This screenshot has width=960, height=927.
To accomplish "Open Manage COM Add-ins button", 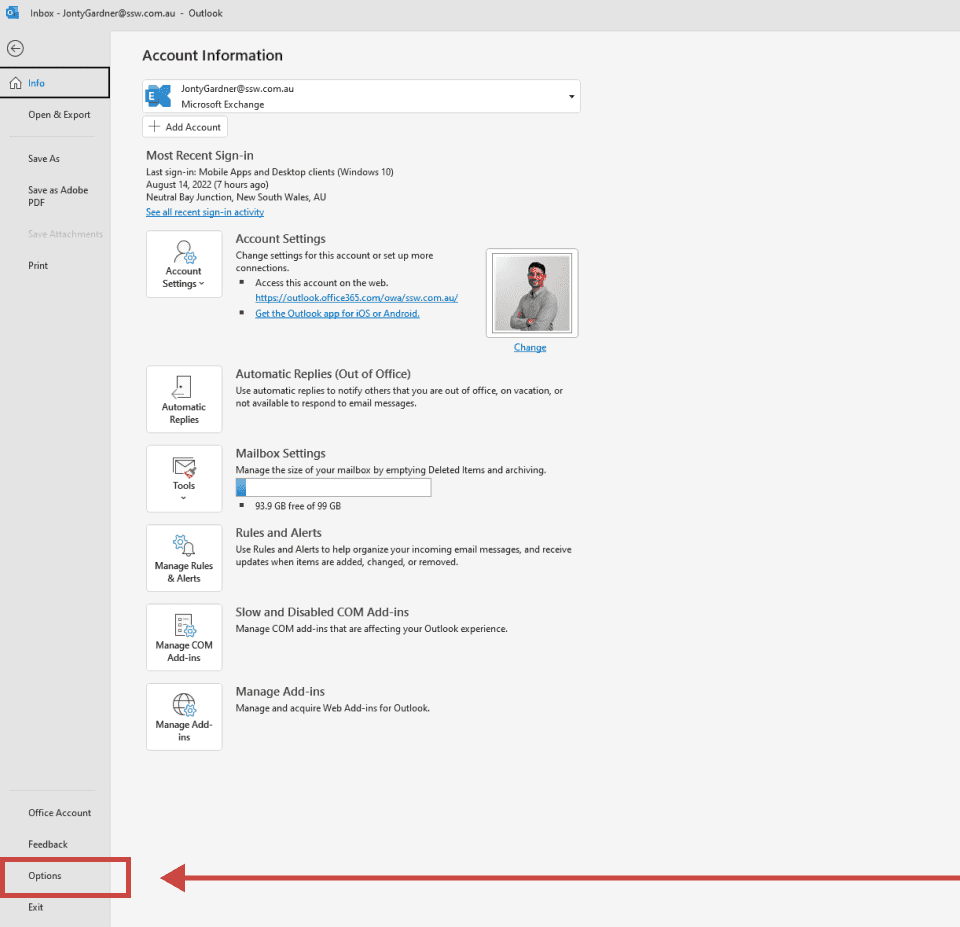I will [x=184, y=637].
